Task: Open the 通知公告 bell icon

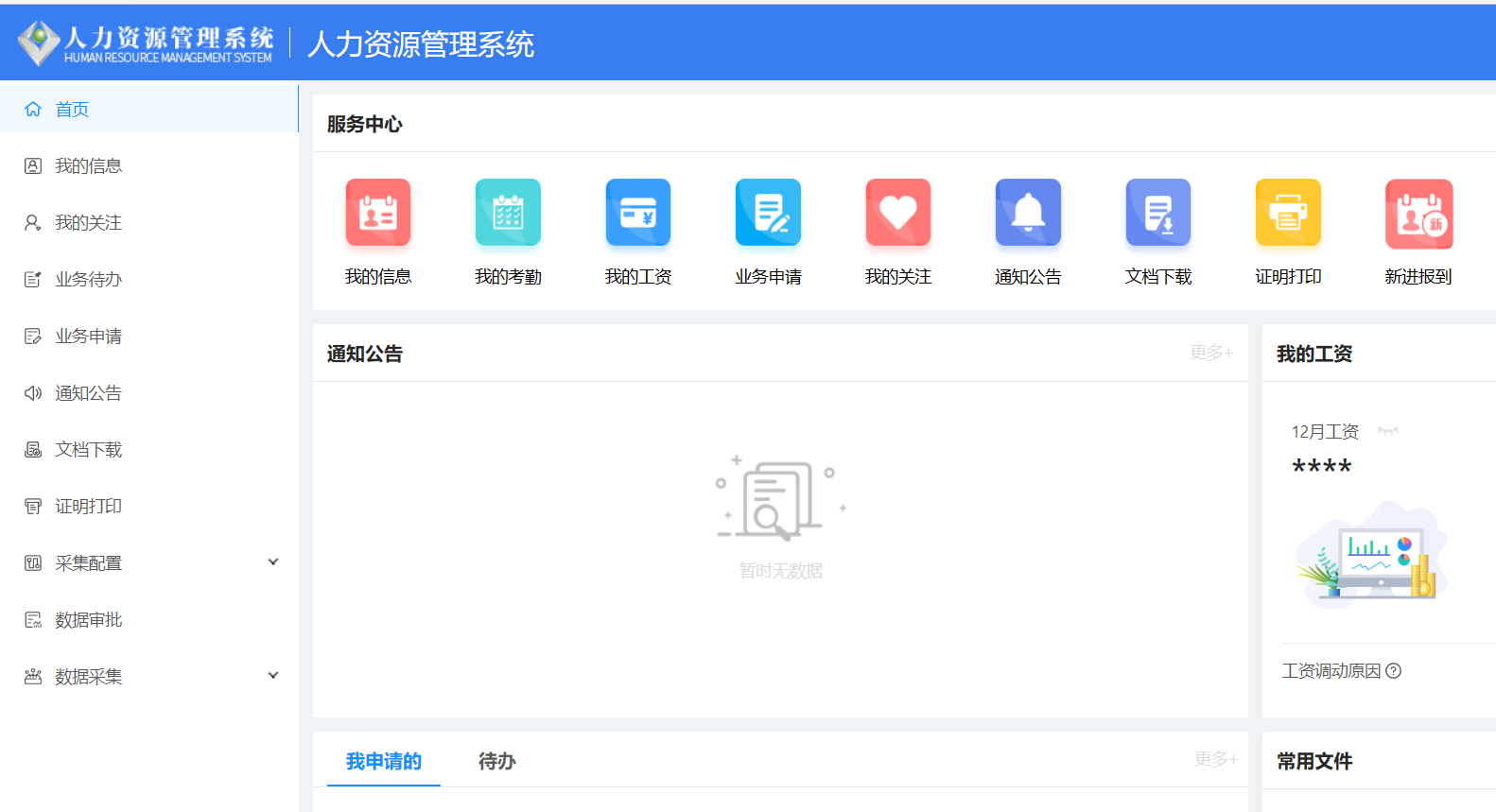Action: (x=1028, y=213)
